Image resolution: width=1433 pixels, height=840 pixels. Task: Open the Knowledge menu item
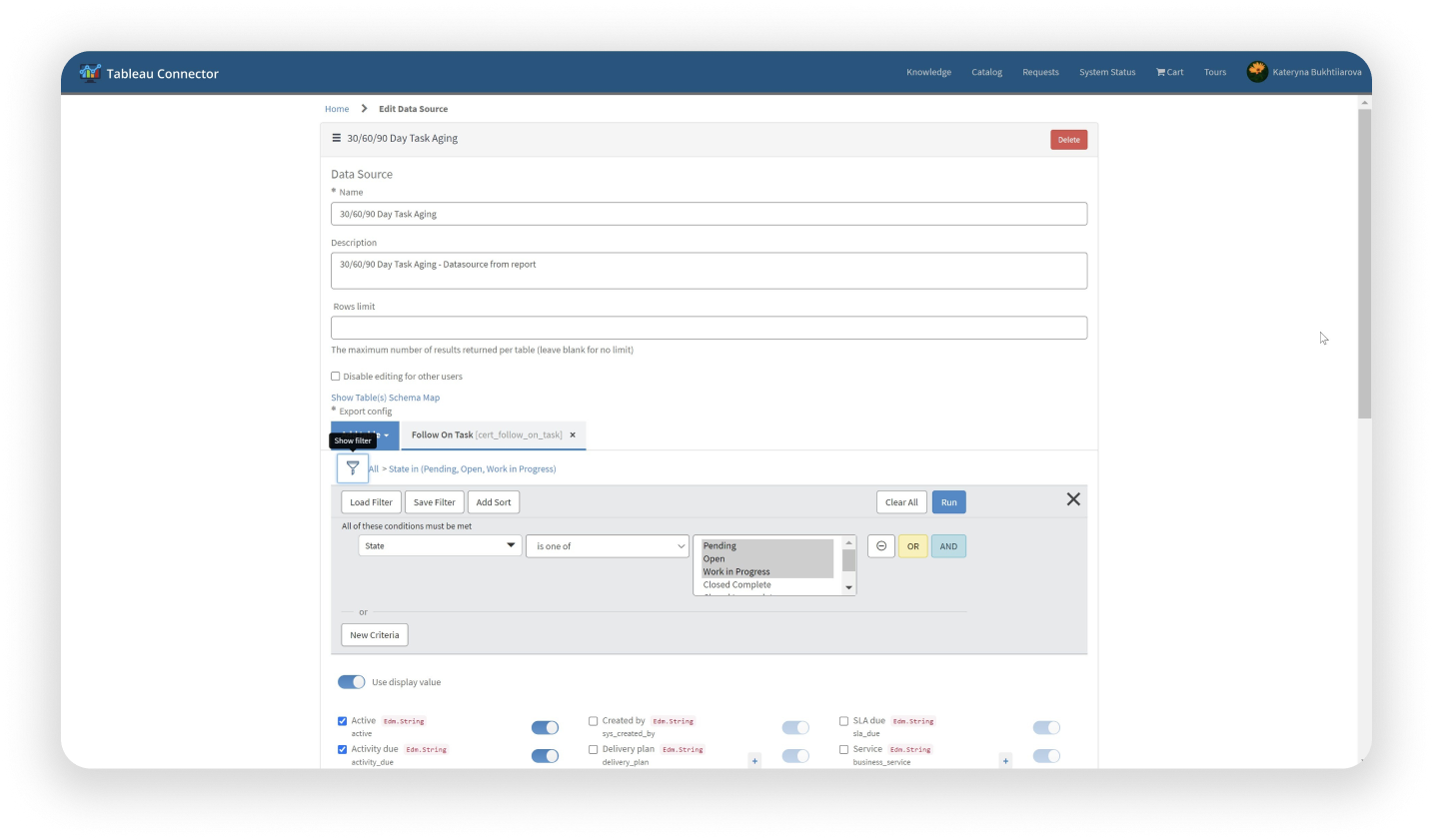928,72
